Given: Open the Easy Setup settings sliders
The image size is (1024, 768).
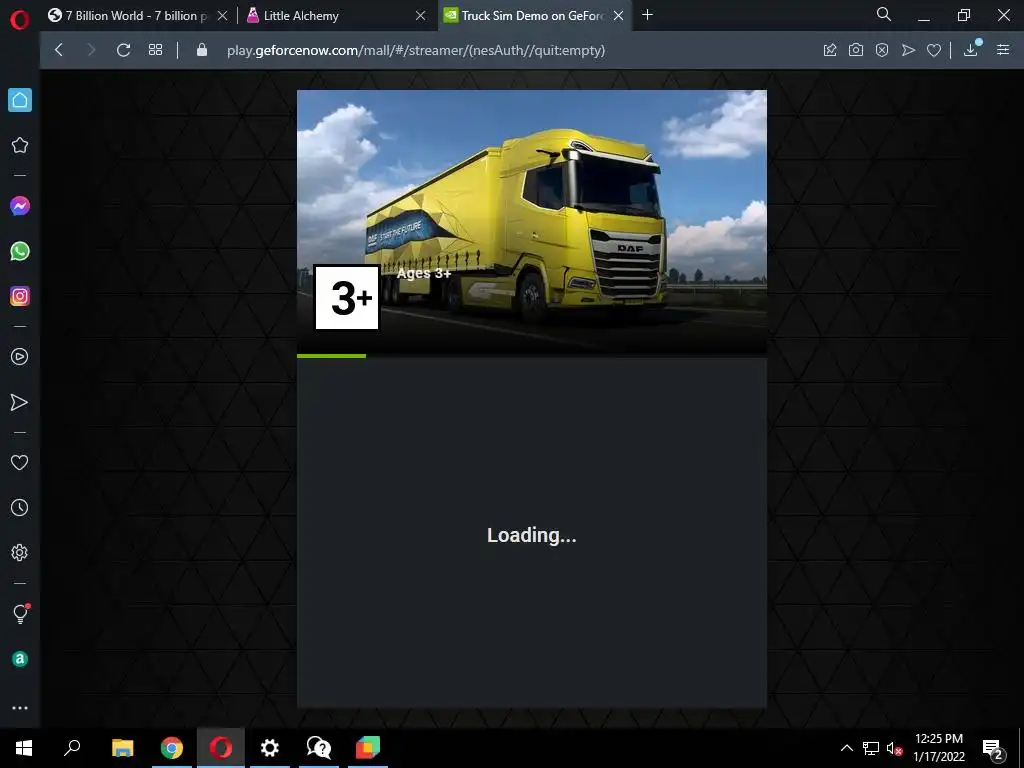Looking at the screenshot, I should click(x=1003, y=50).
